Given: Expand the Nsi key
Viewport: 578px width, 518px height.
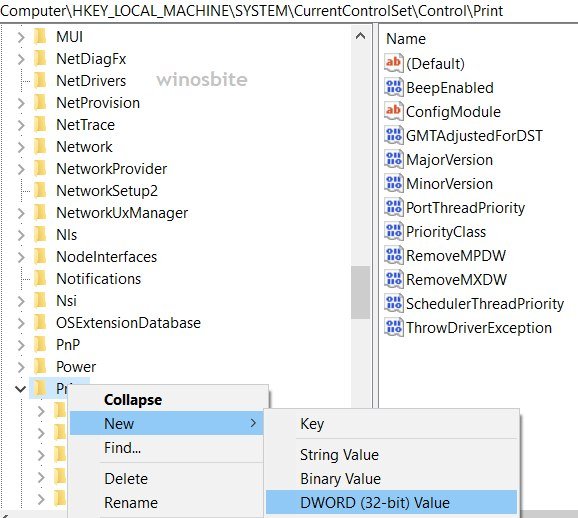Looking at the screenshot, I should (x=21, y=301).
